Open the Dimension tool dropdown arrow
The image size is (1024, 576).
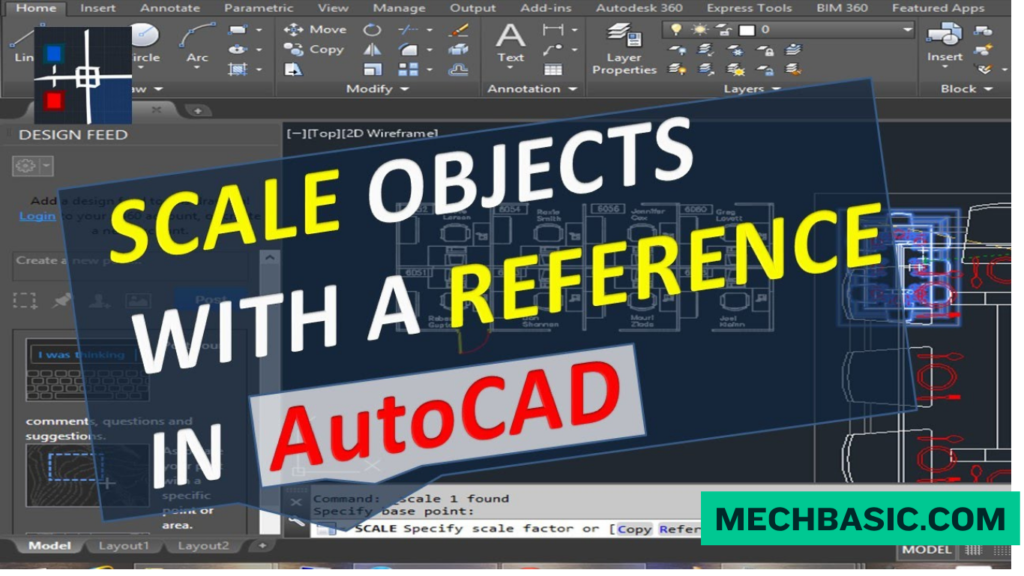click(x=574, y=30)
